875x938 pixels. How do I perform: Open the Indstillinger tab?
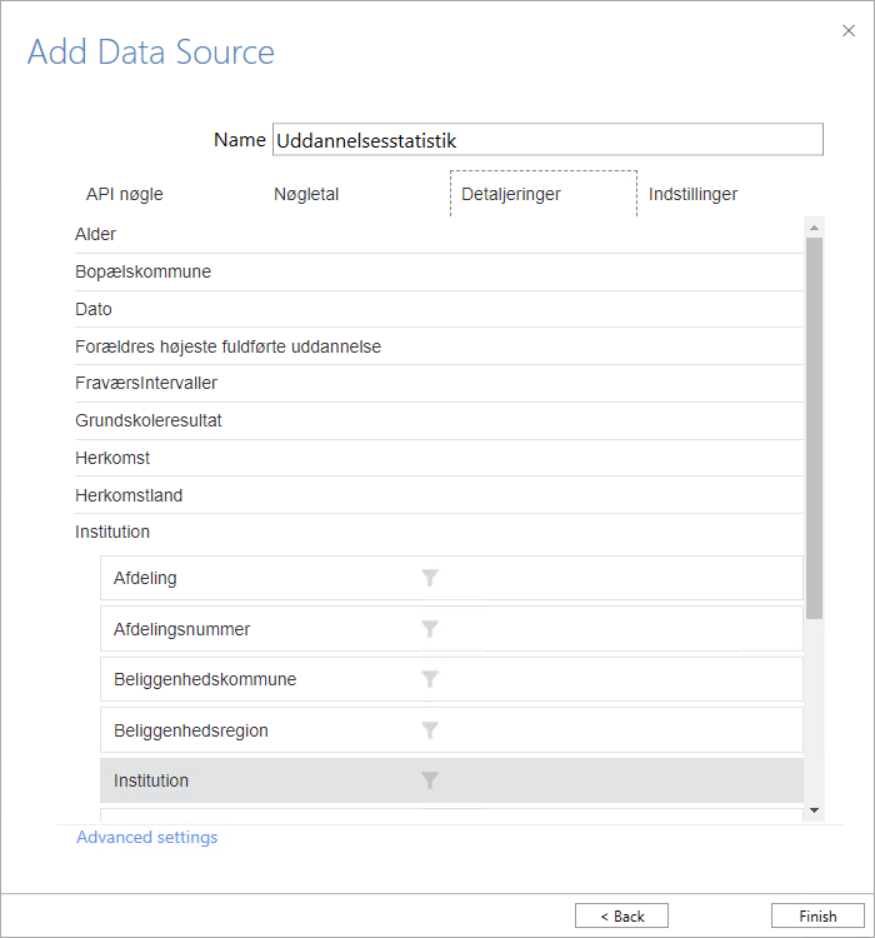[x=693, y=194]
